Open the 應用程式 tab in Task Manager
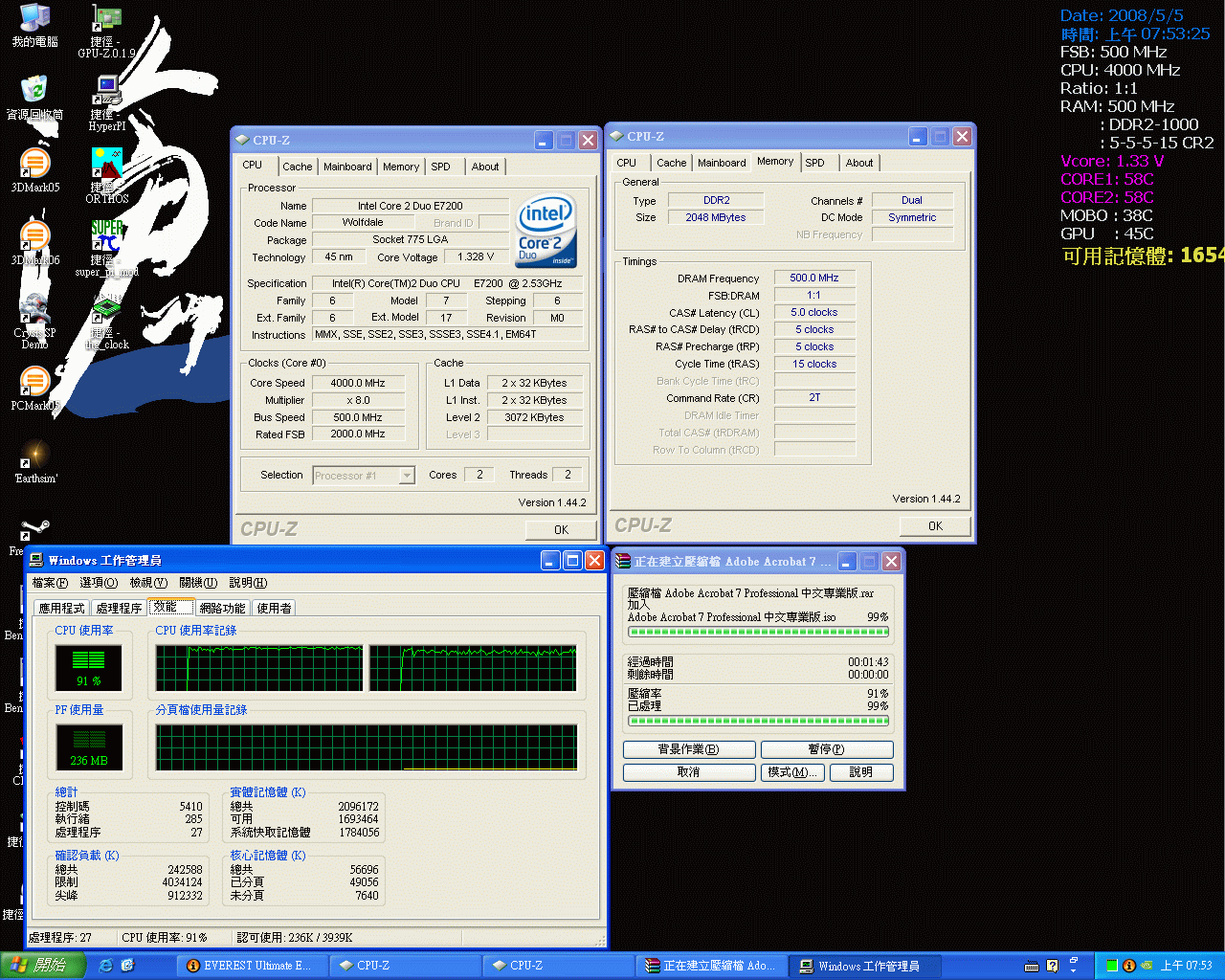Screen dimensions: 1225x980 click(62, 608)
